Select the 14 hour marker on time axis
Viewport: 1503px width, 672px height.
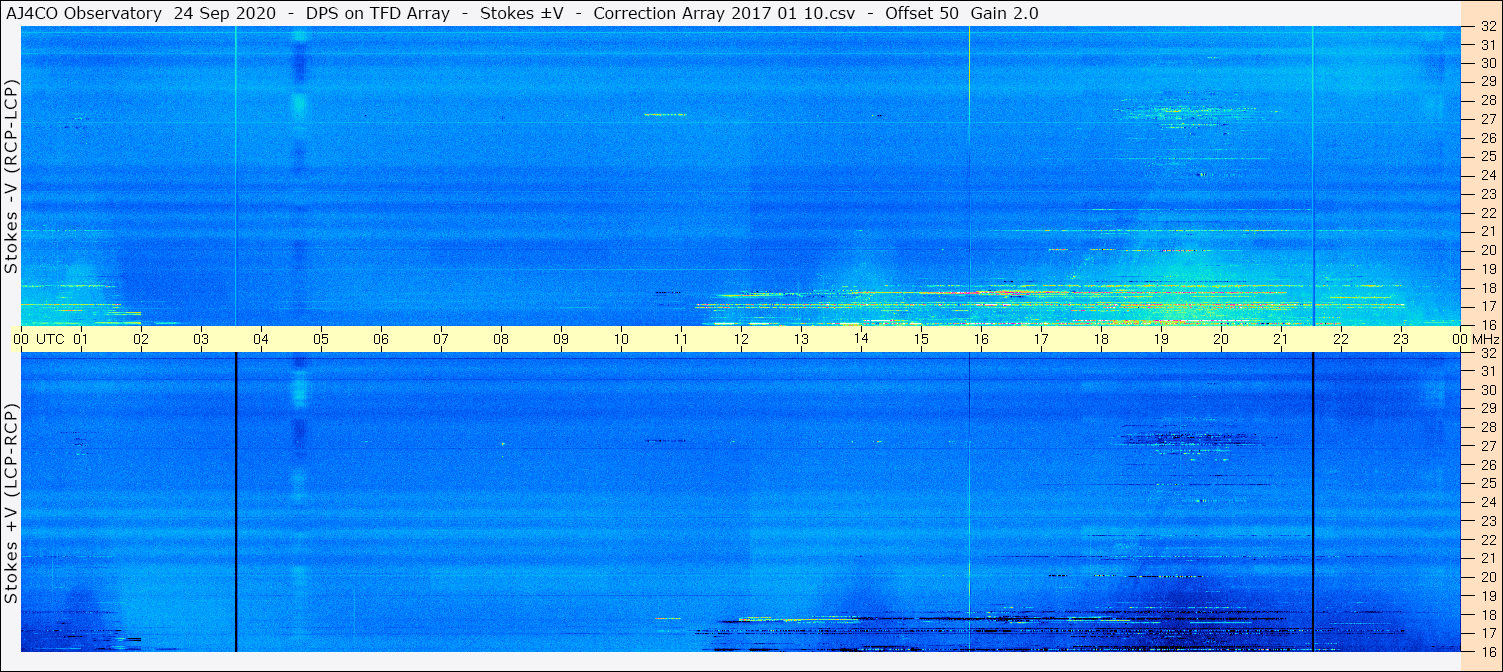861,339
